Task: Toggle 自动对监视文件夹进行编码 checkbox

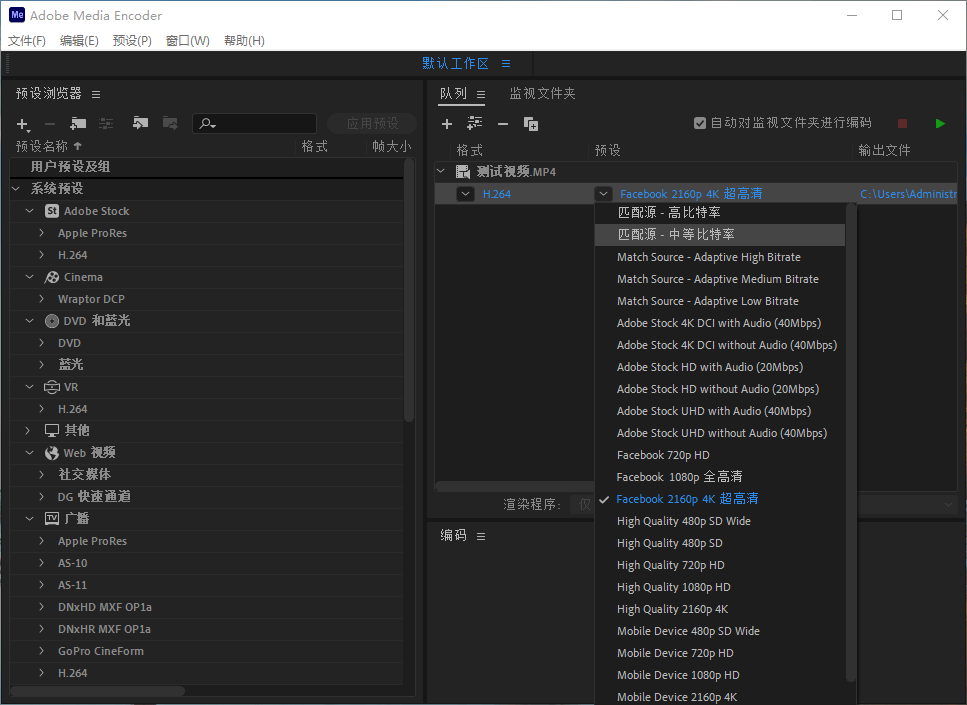Action: pos(699,123)
